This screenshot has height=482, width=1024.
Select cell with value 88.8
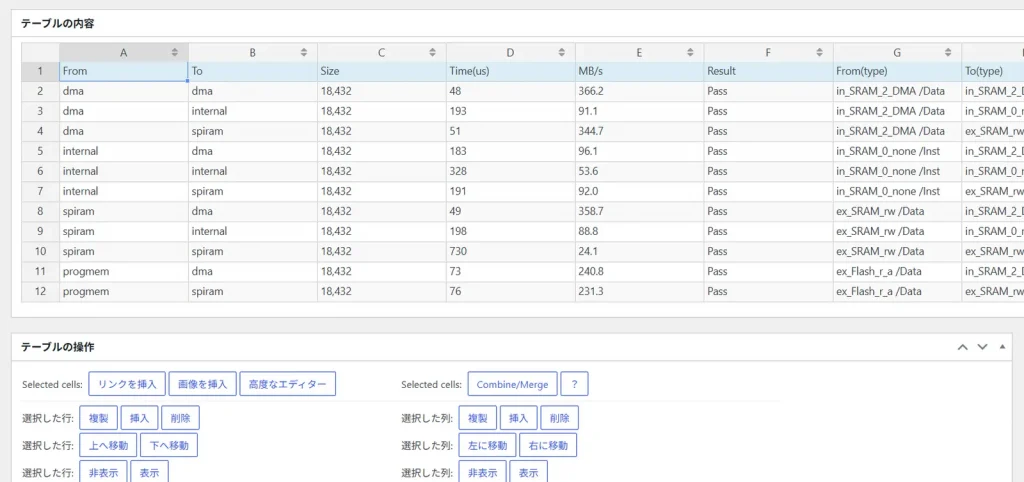[639, 232]
